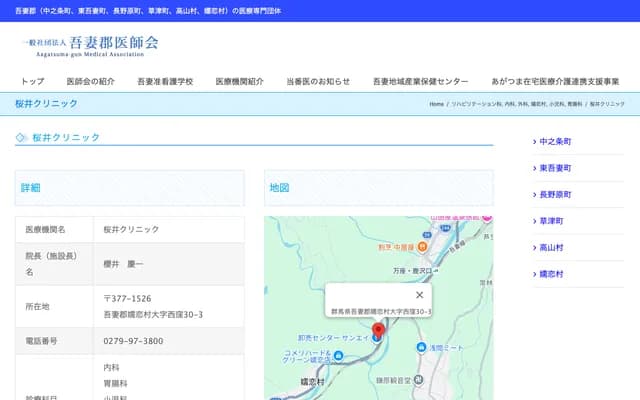Image resolution: width=640 pixels, height=400 pixels.
Task: Click the 割烹 中居屋 restaurant map icon
Action: [422, 246]
